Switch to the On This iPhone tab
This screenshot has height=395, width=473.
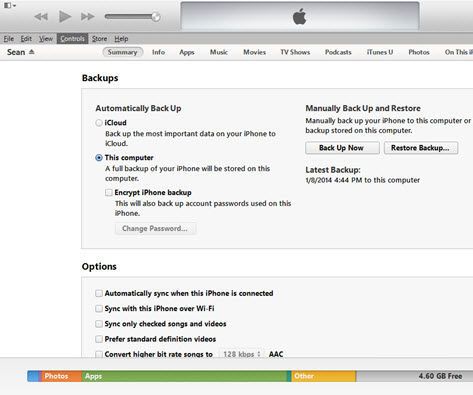pyautogui.click(x=459, y=52)
